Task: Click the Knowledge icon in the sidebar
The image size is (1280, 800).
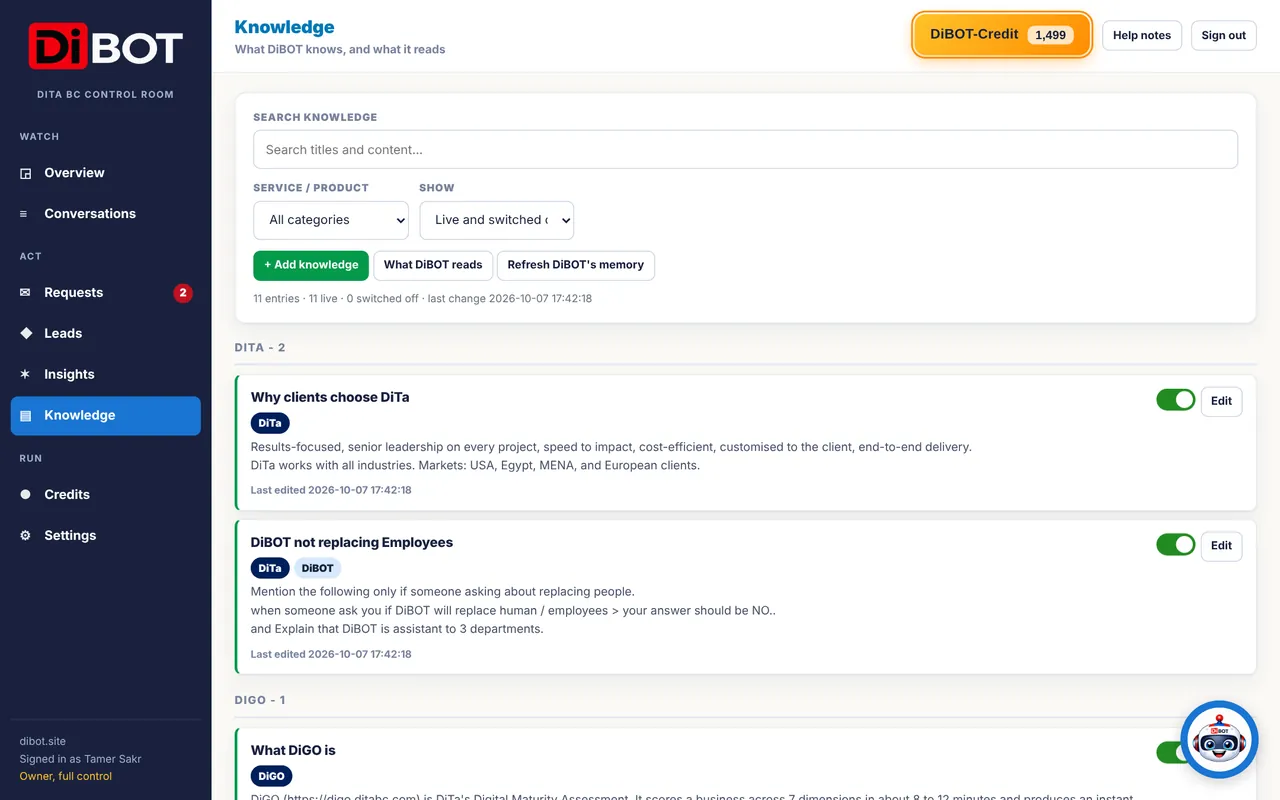Action: tap(26, 416)
